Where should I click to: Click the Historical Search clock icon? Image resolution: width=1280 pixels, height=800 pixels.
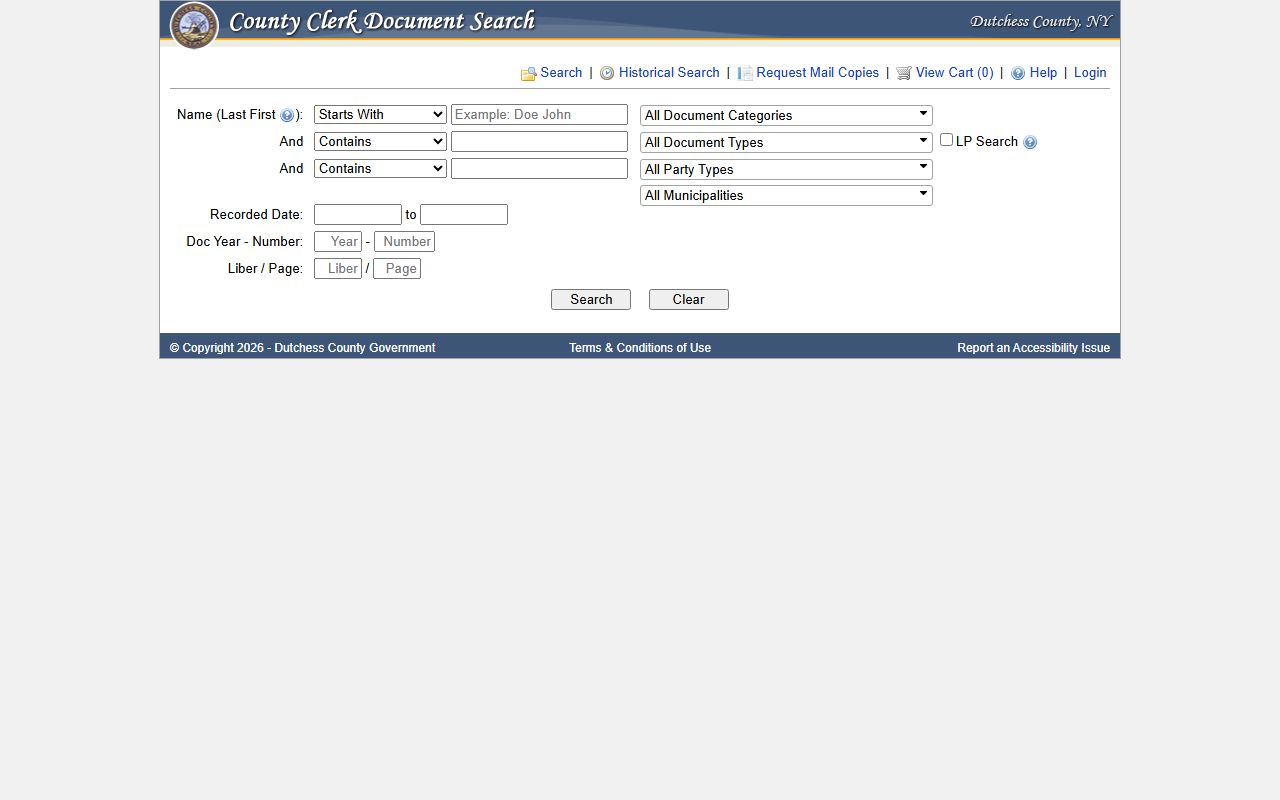click(x=607, y=73)
